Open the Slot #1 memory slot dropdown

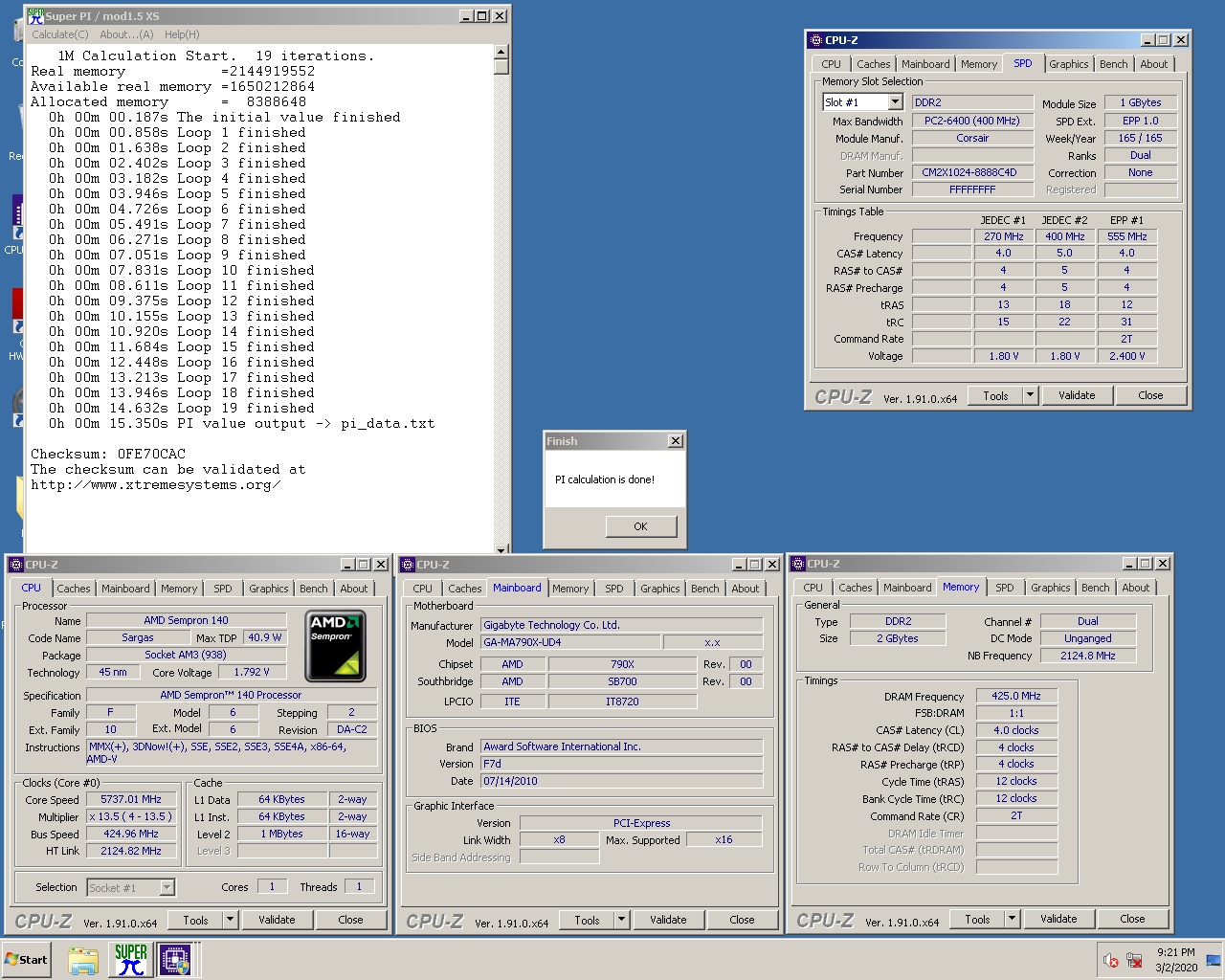895,102
